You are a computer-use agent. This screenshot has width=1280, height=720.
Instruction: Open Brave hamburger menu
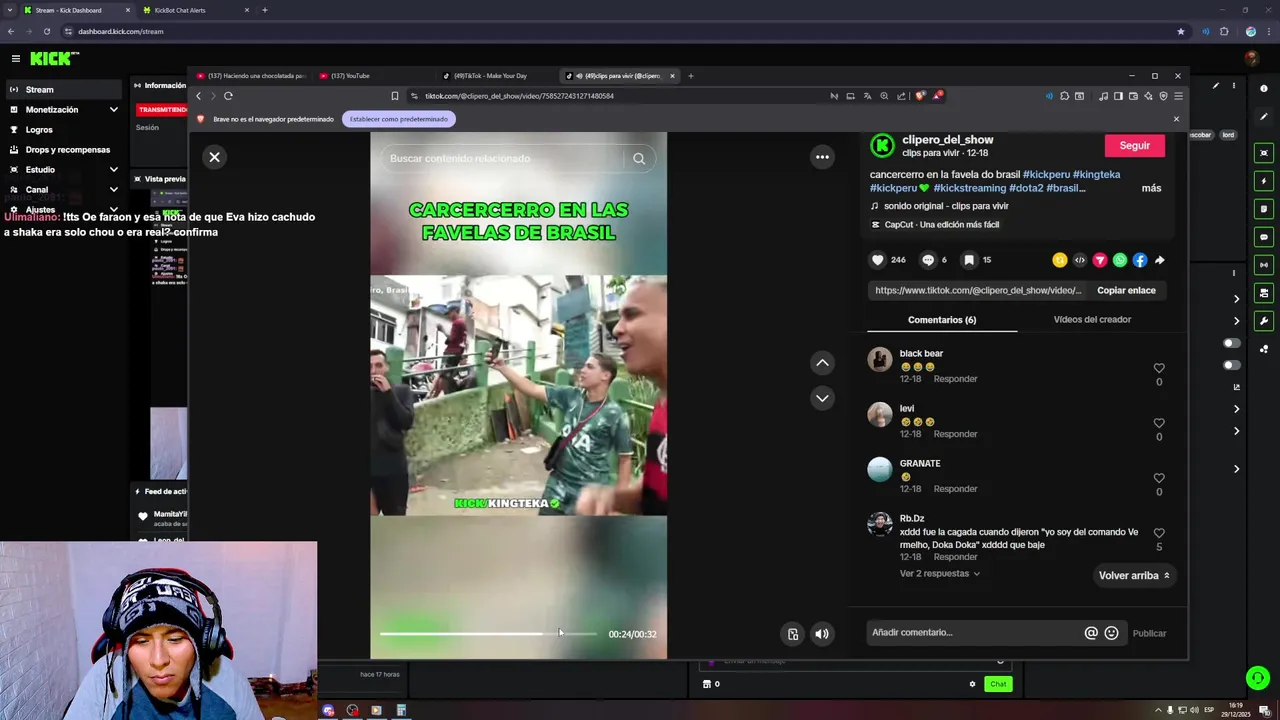coord(1178,96)
